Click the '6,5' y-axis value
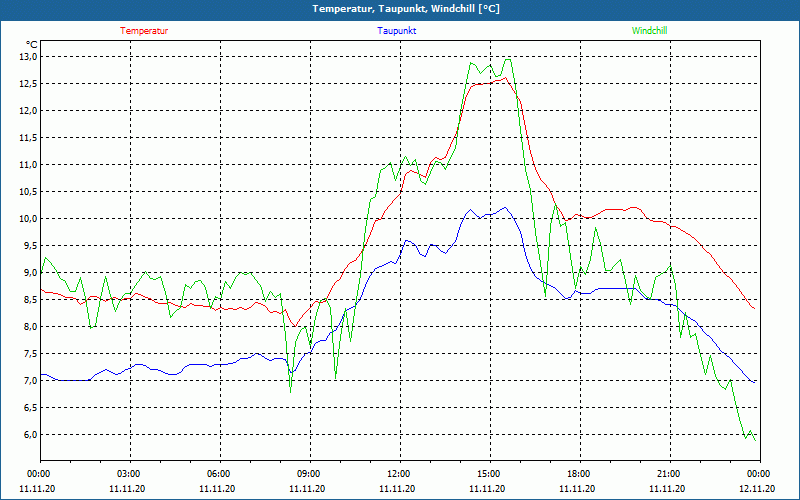Image resolution: width=800 pixels, height=500 pixels. coord(30,408)
